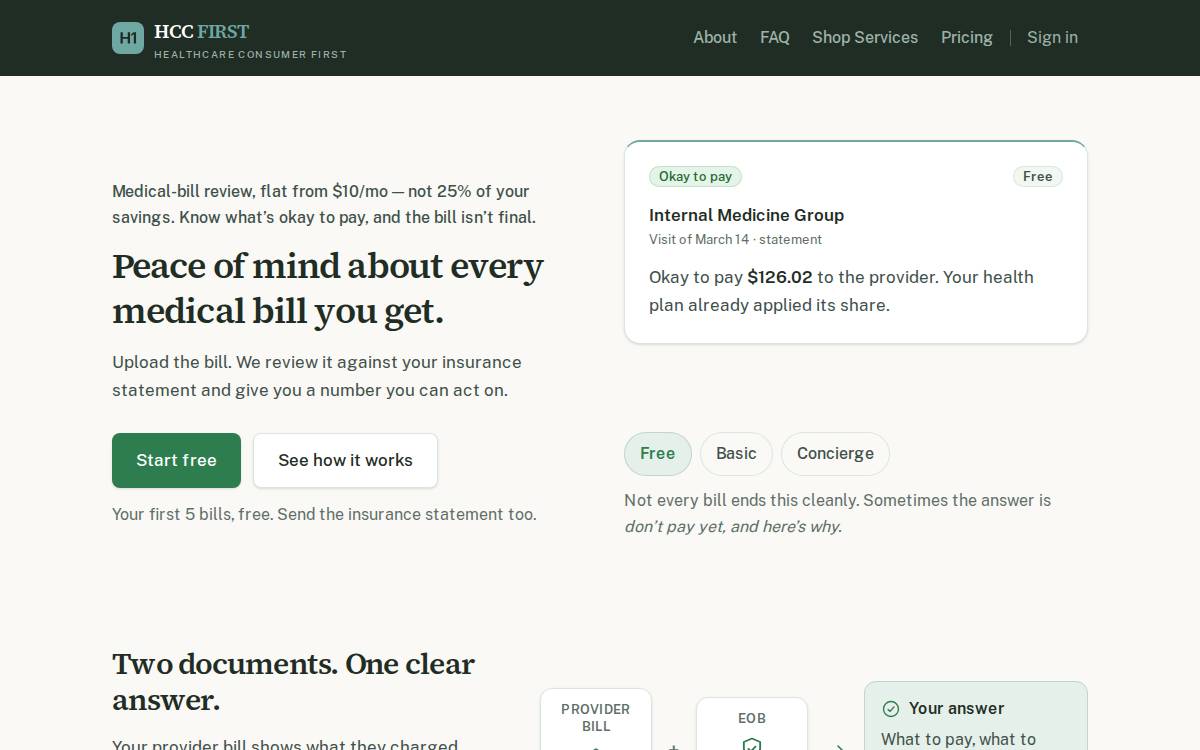Click 'Upload the bill' description paragraph
This screenshot has height=750, width=1200.
click(317, 376)
